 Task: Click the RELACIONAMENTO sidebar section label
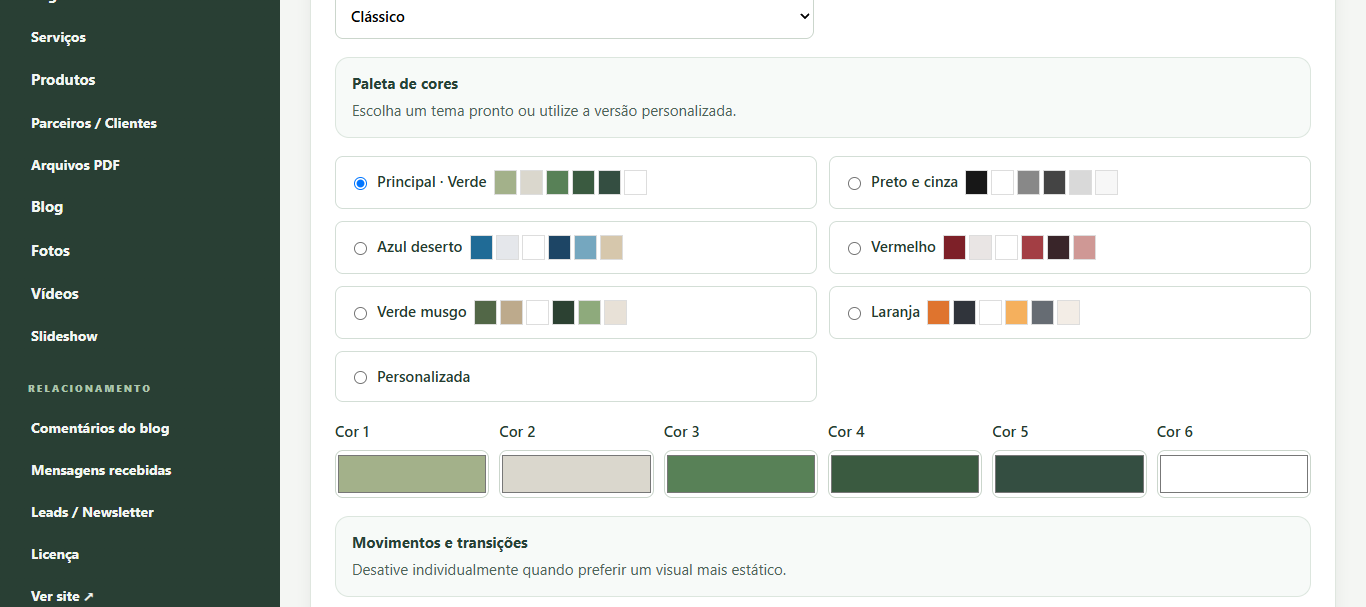[89, 388]
